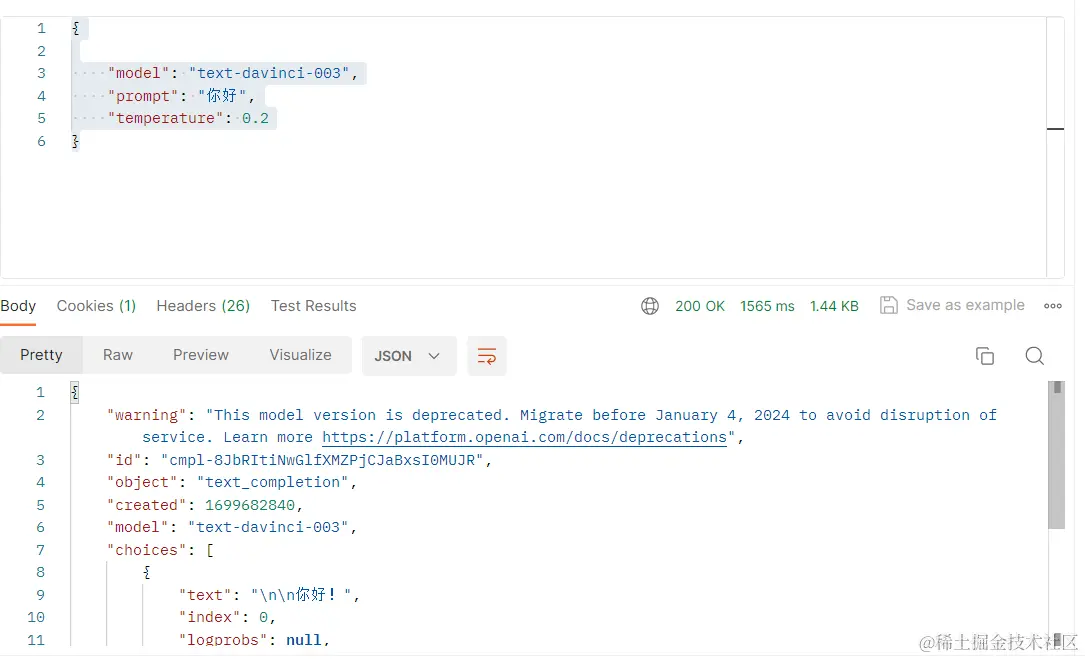The width and height of the screenshot is (1085, 659).
Task: Click the 1565 ms response time
Action: pyautogui.click(x=767, y=306)
